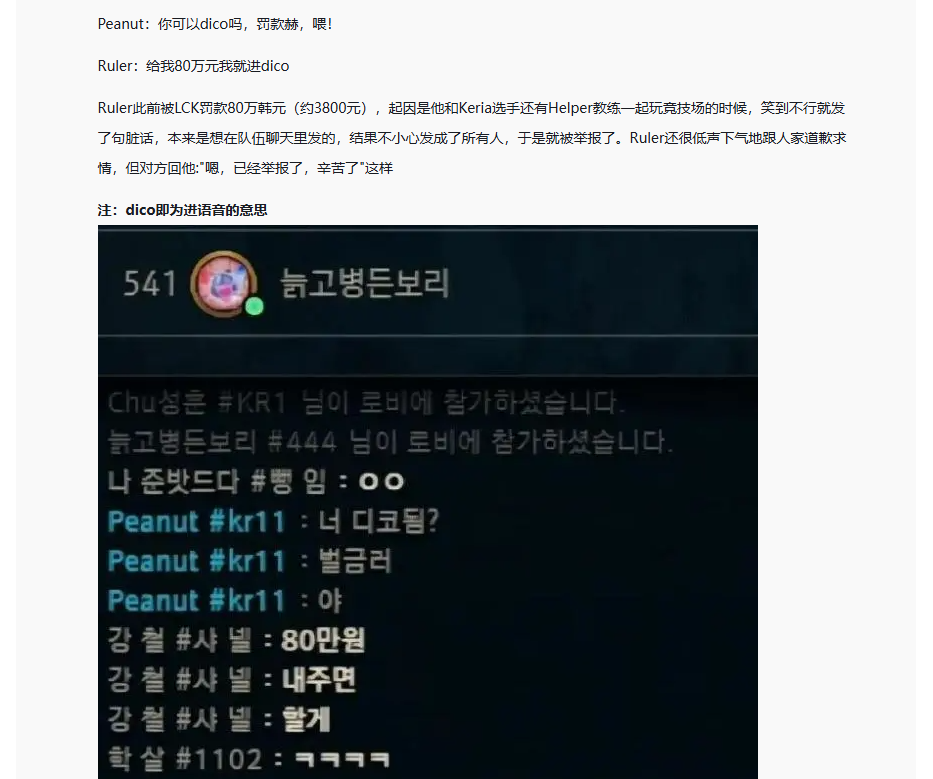Click the chat message 할게

306,719
